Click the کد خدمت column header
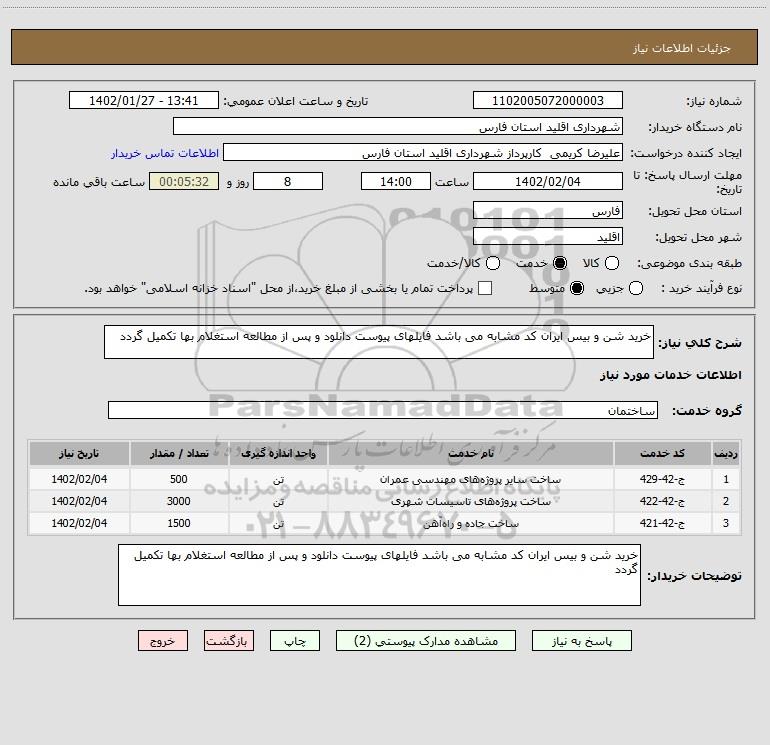Screen dimensions: 770x745 (x=662, y=453)
